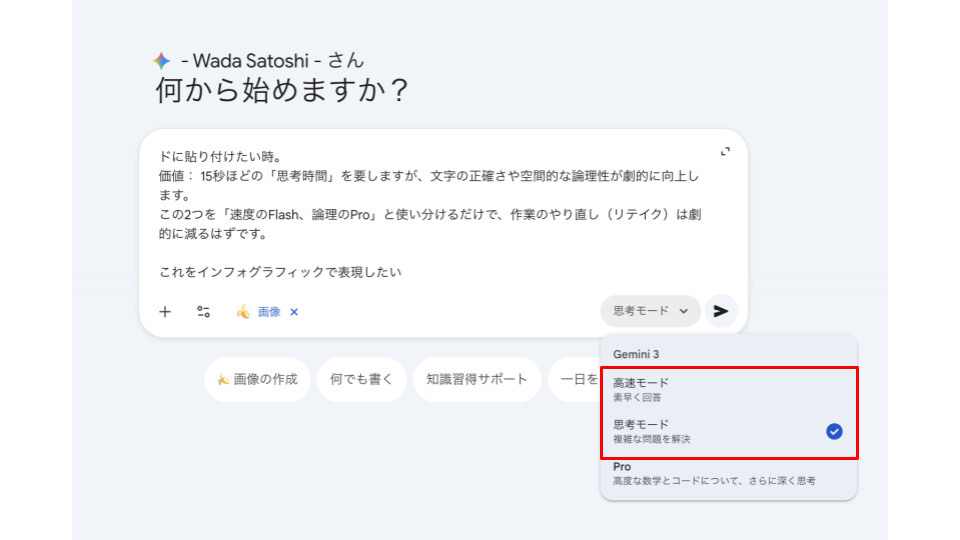Click the plus icon to add attachment

(165, 312)
